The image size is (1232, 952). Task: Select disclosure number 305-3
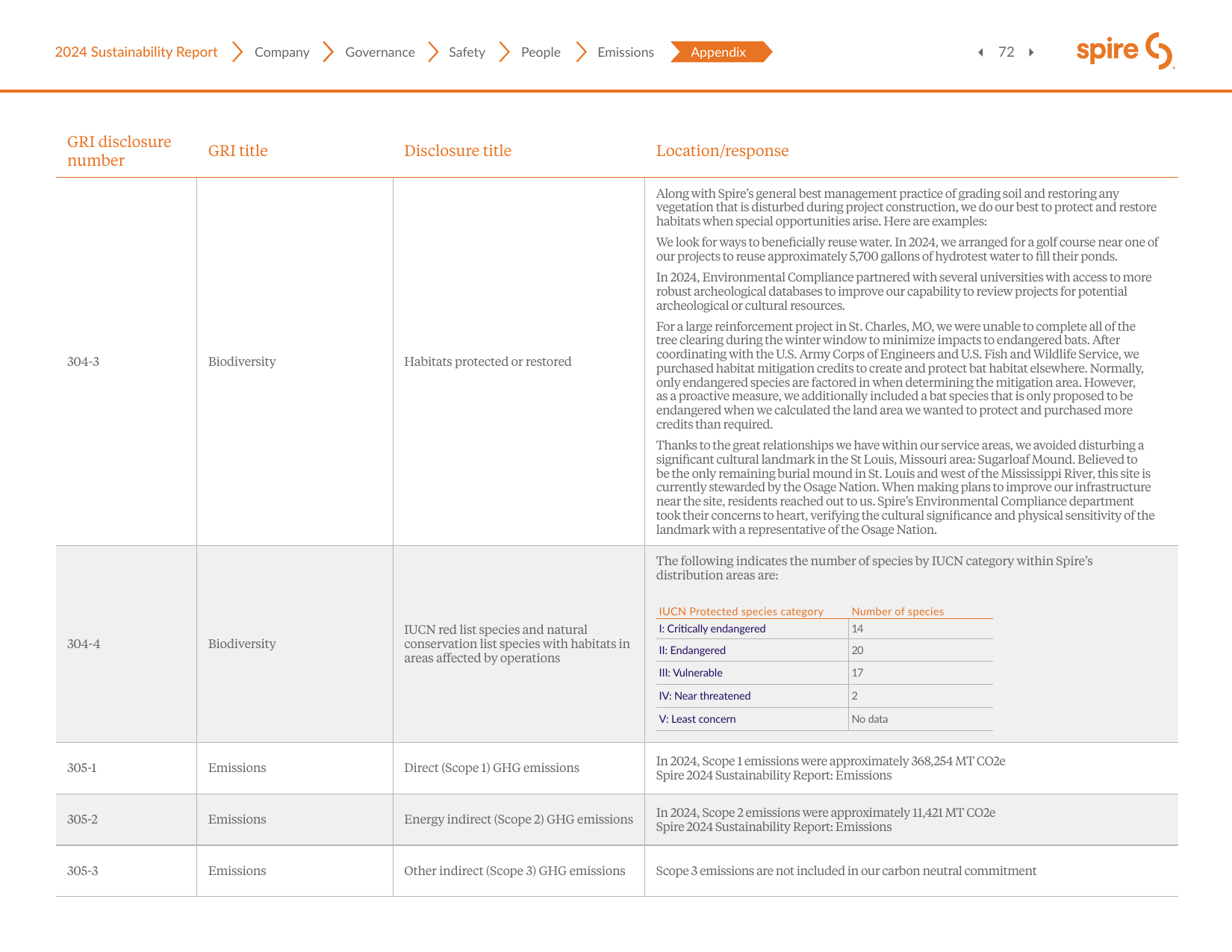(x=82, y=871)
